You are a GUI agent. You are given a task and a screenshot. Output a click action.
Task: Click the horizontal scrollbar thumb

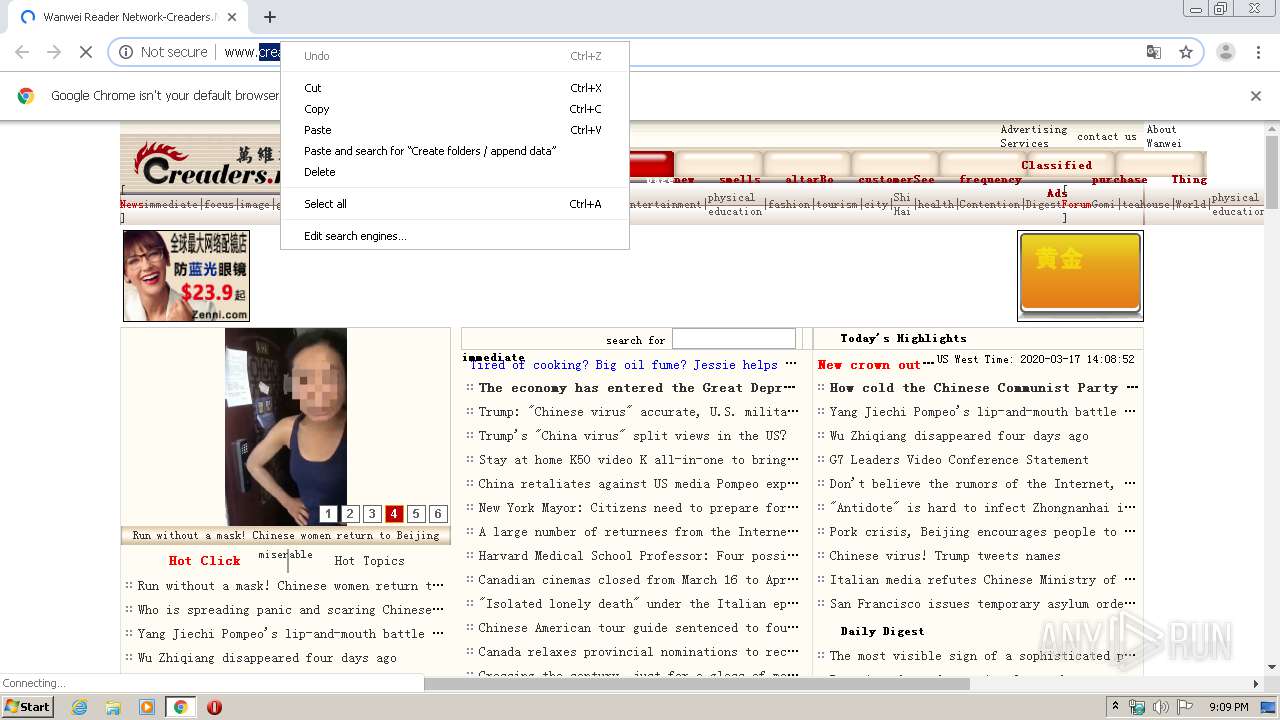(x=696, y=684)
